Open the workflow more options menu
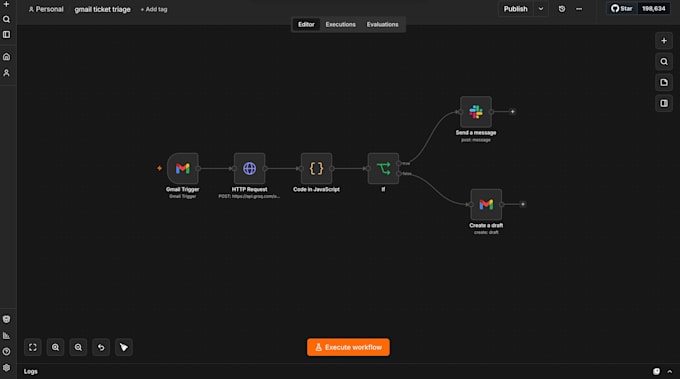 point(579,9)
